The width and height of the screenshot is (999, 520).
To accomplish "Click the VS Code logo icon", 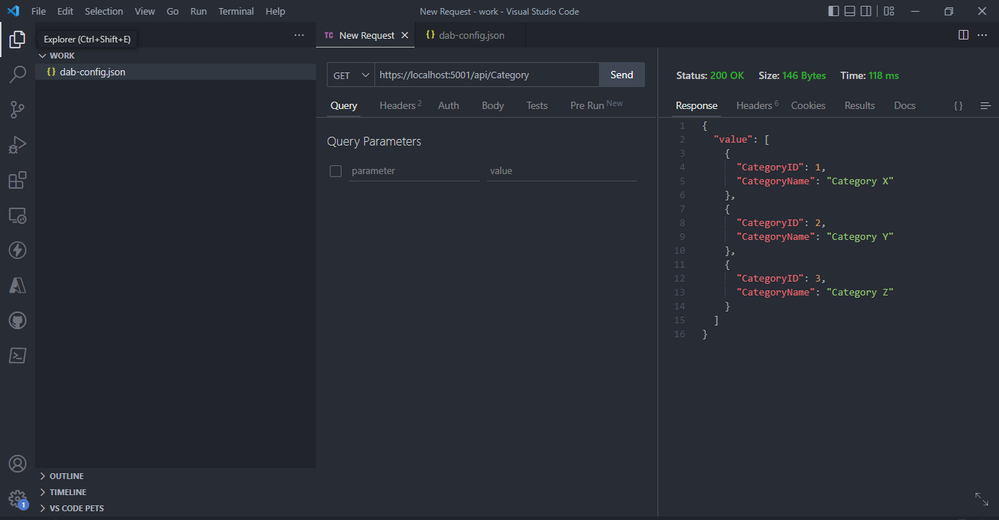I will [x=13, y=11].
